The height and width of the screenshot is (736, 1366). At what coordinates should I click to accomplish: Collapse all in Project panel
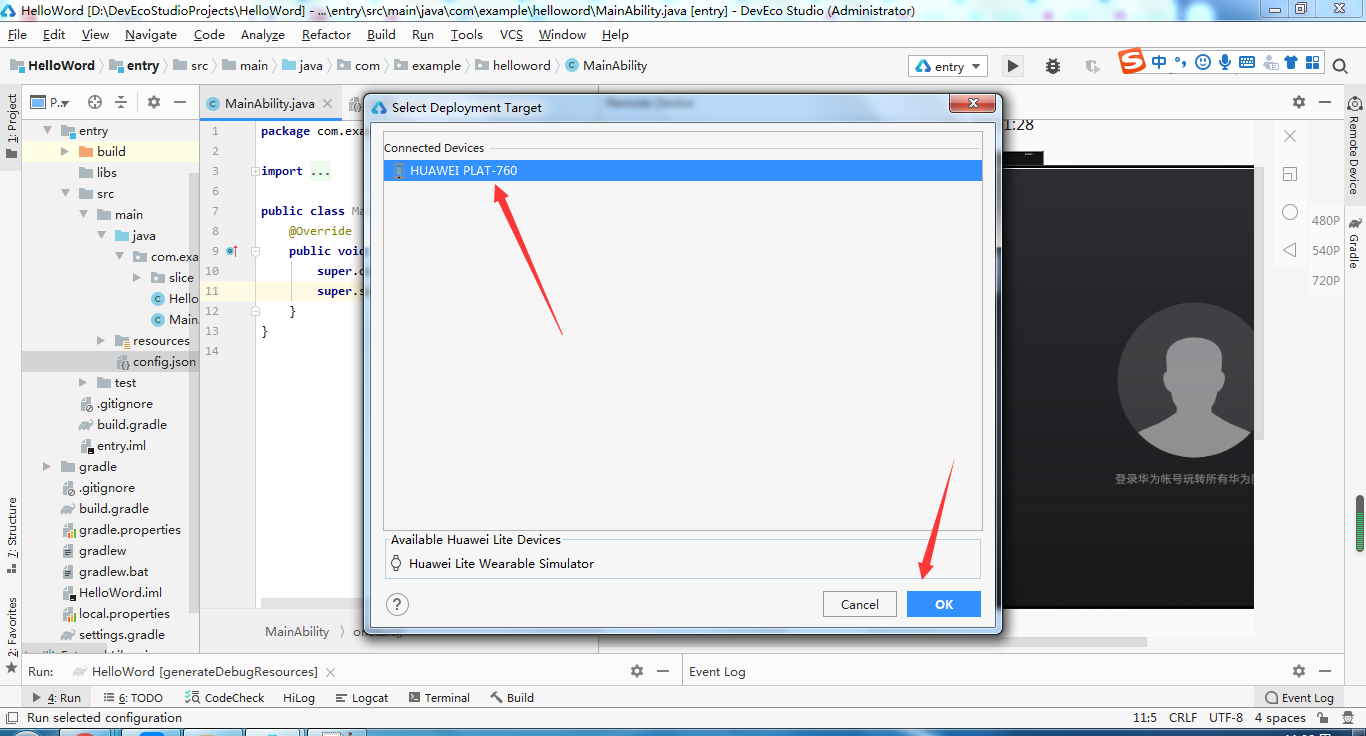click(121, 102)
